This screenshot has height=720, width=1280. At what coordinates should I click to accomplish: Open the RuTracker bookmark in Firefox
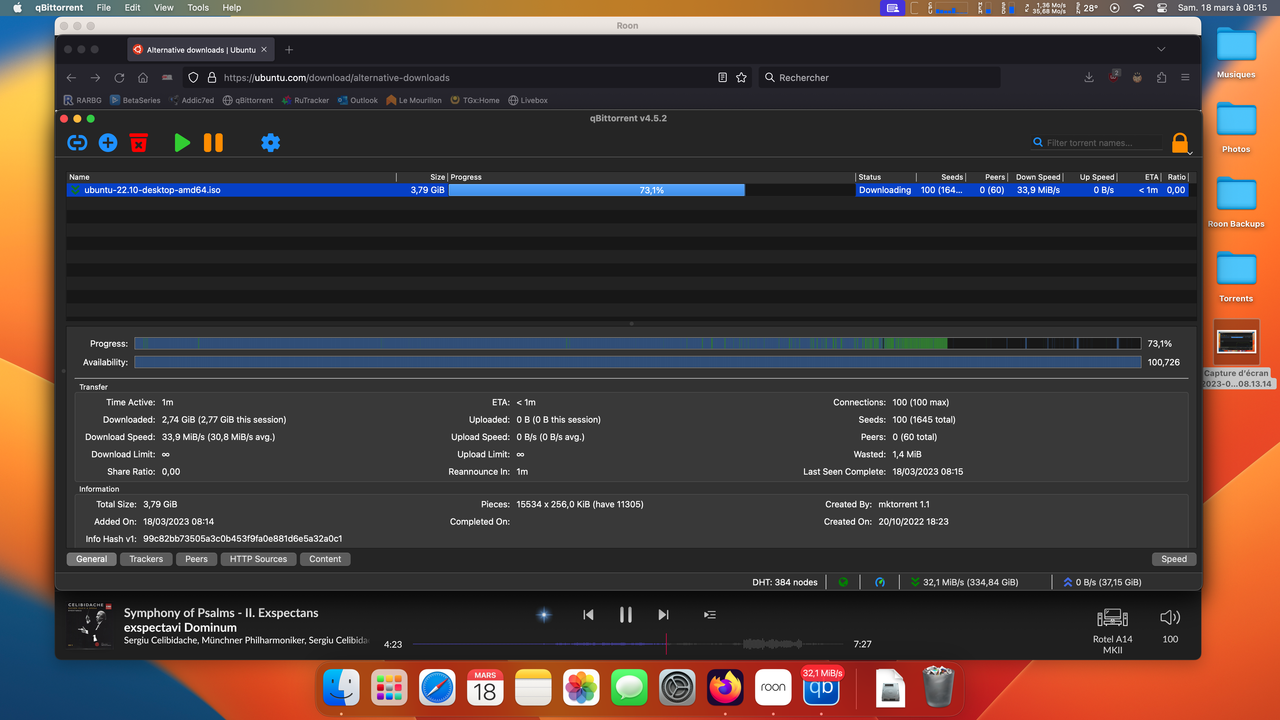point(305,100)
